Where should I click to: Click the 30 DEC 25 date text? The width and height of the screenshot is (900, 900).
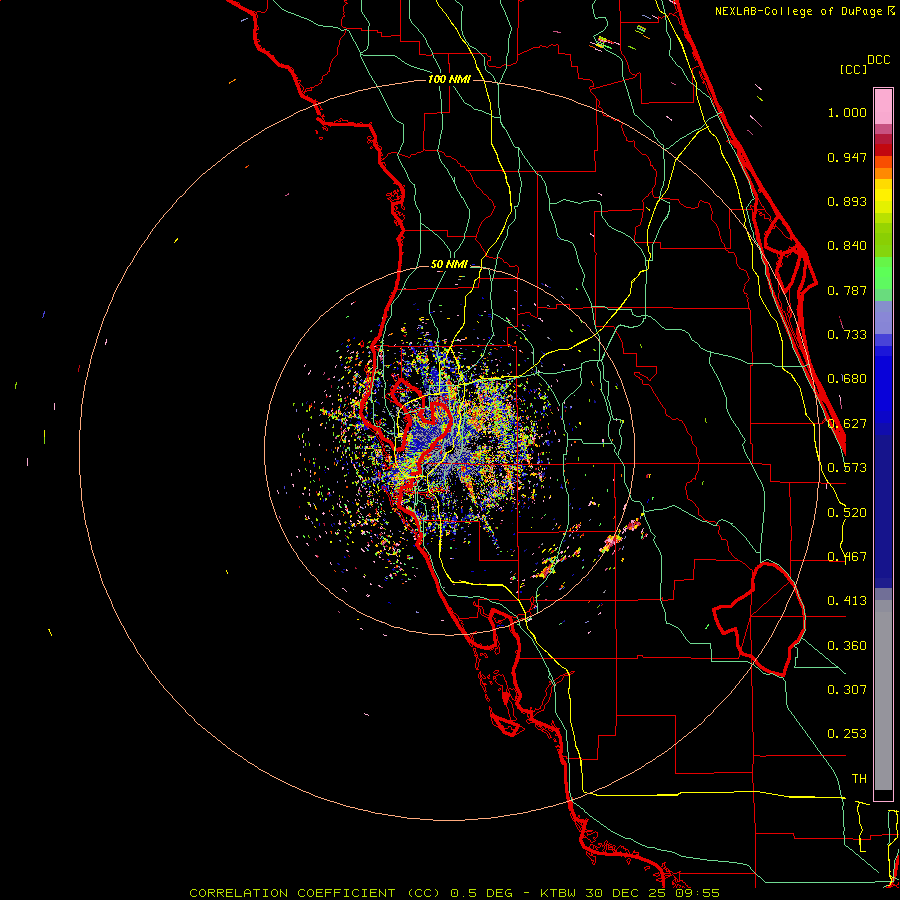tap(626, 893)
